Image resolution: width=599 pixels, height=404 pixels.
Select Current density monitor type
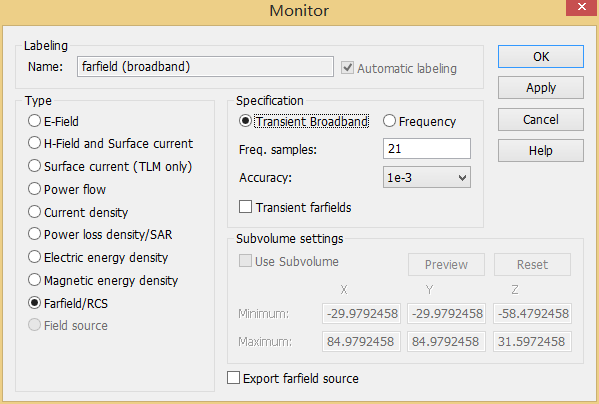tap(34, 212)
